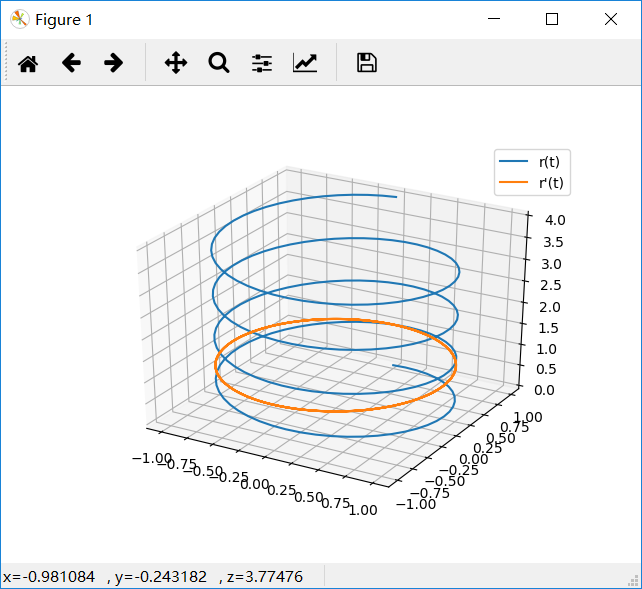The height and width of the screenshot is (589, 642).
Task: Maximize the Figure 1 window
Action: pos(552,19)
